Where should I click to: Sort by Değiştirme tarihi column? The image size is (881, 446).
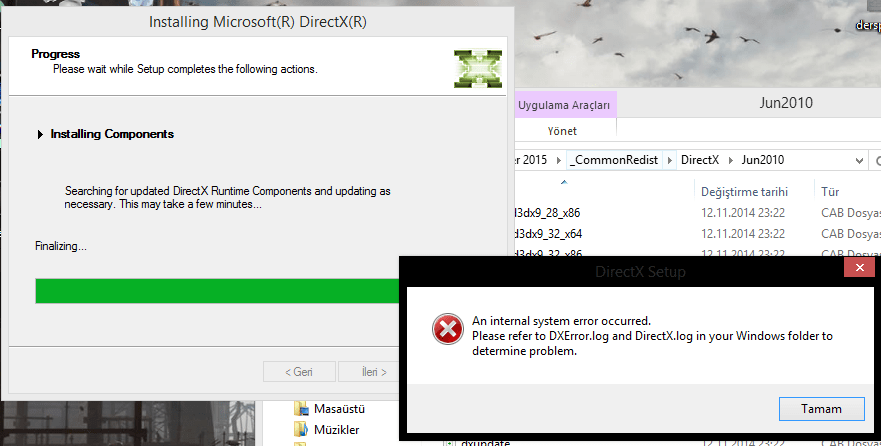(744, 192)
